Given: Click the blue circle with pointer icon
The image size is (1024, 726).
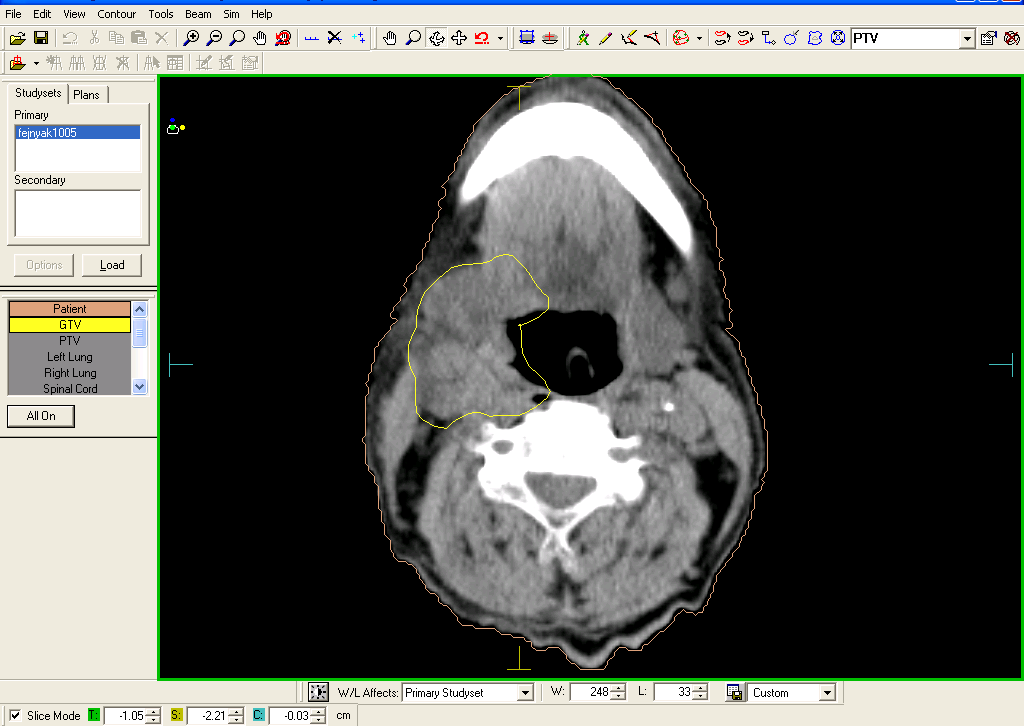Looking at the screenshot, I should 792,38.
